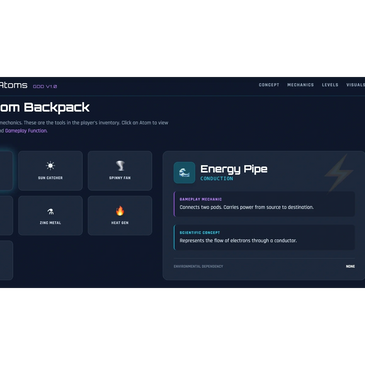The height and width of the screenshot is (365, 365).
Task: Open the Mechanics nav item
Action: [300, 85]
